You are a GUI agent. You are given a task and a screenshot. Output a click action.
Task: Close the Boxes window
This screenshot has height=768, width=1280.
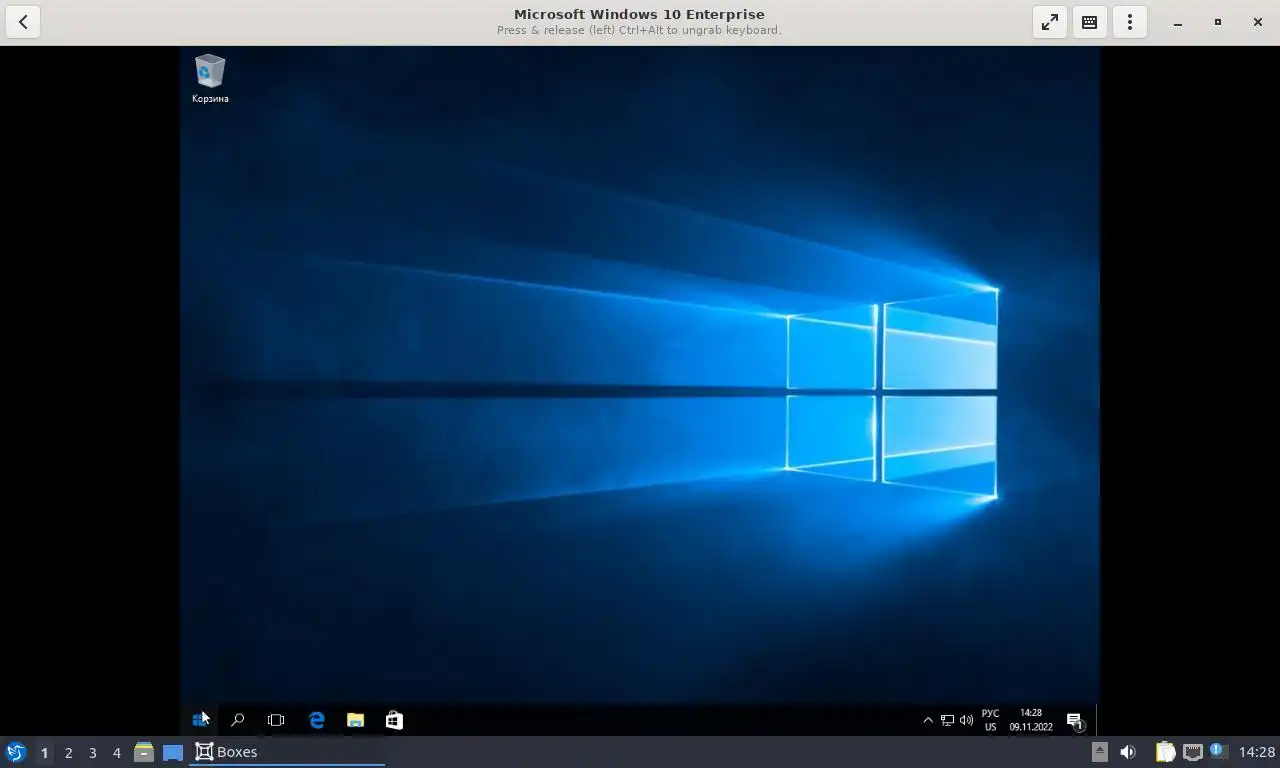click(1257, 22)
